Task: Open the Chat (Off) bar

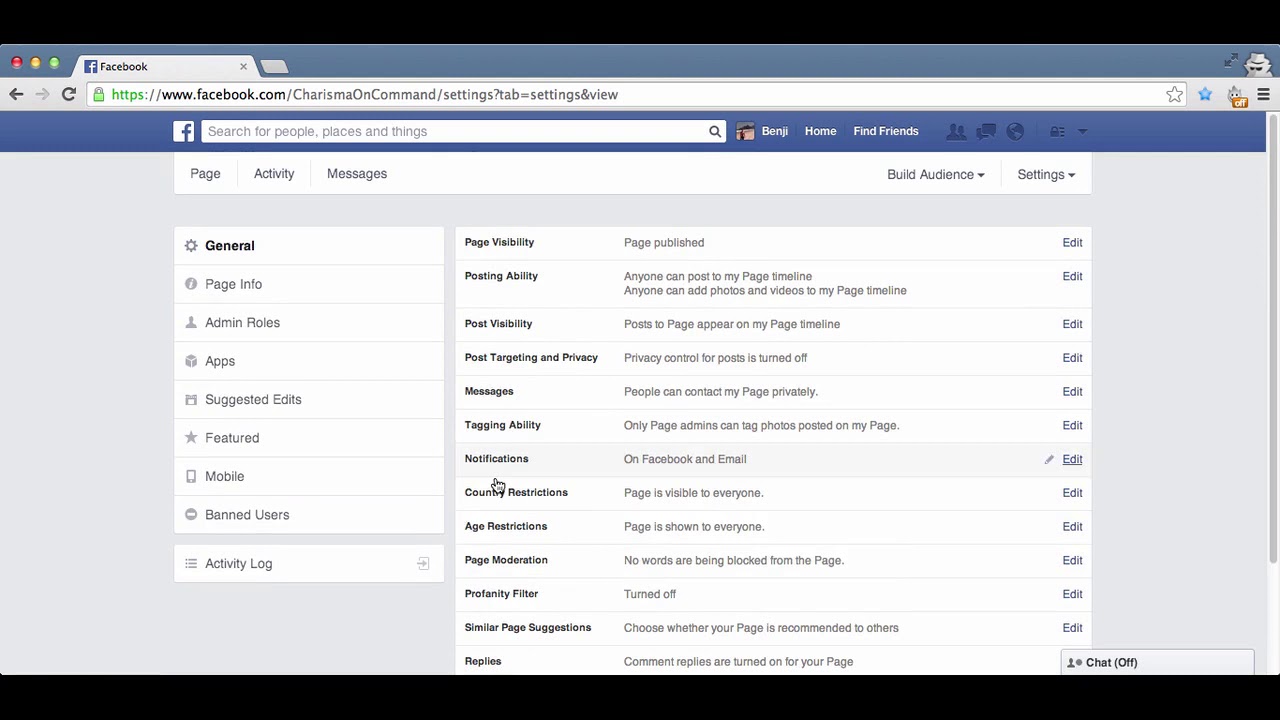Action: coord(1157,662)
